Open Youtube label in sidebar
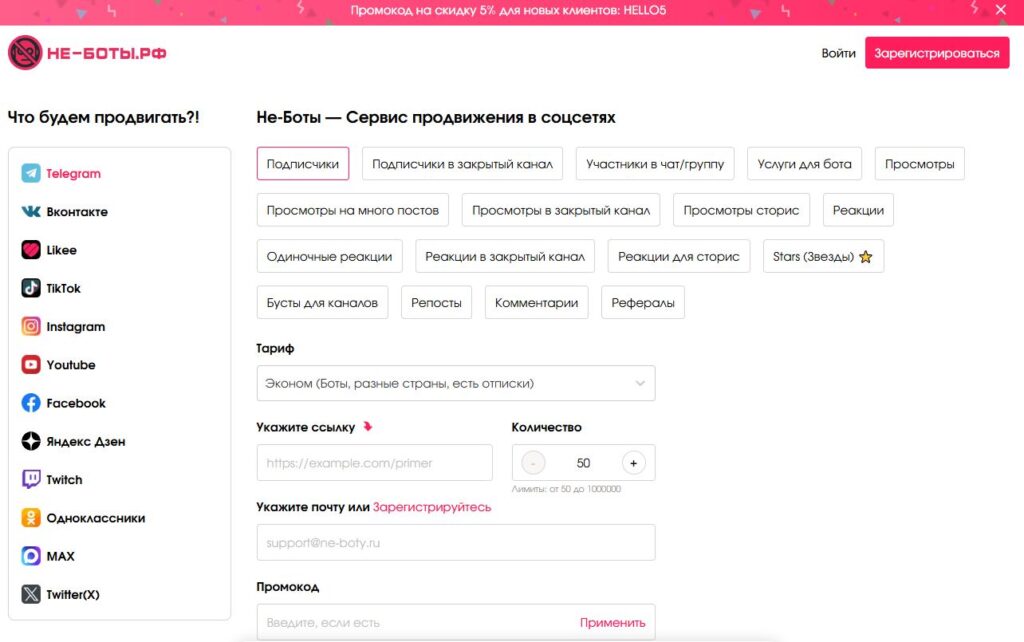 pyautogui.click(x=71, y=364)
